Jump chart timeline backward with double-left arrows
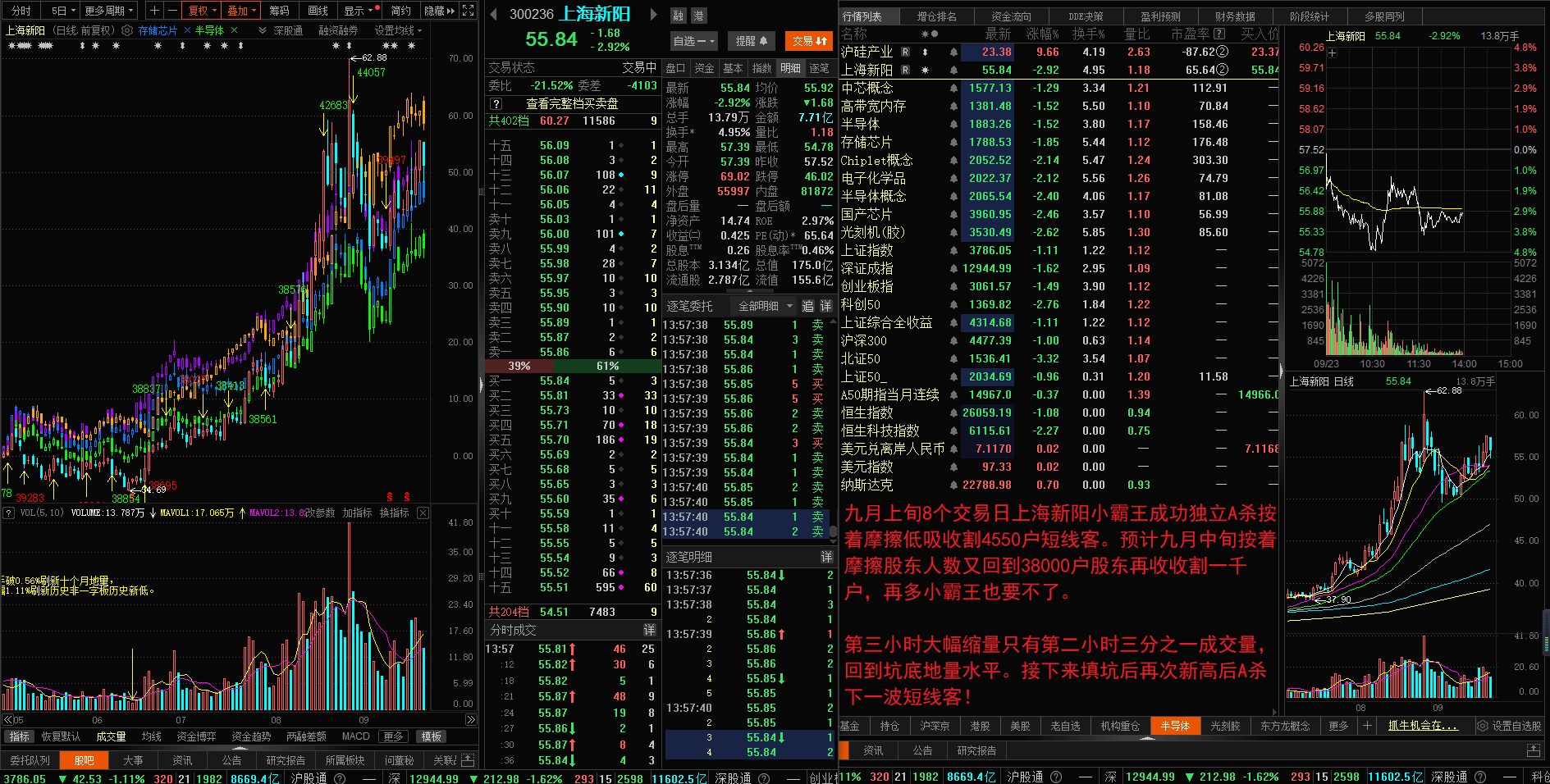The height and width of the screenshot is (784, 1550). pos(7,719)
